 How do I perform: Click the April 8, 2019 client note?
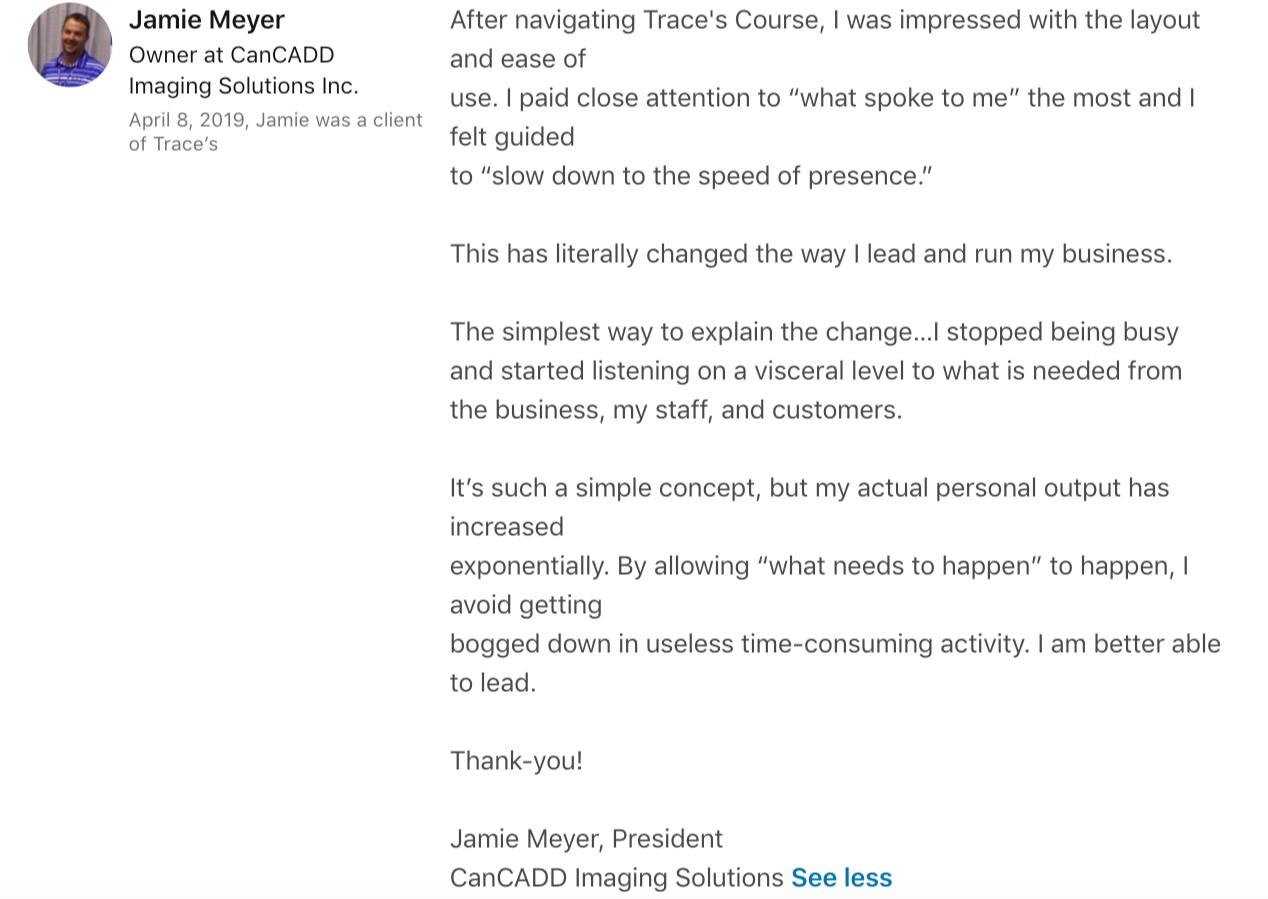point(276,132)
